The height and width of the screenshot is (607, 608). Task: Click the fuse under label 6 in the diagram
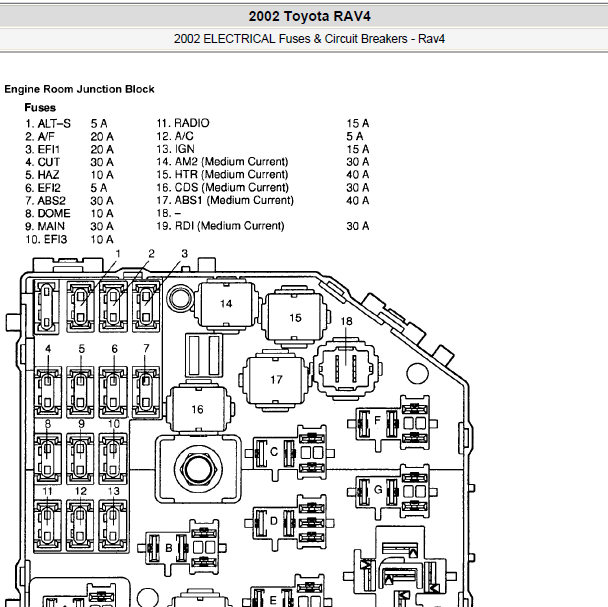(113, 392)
